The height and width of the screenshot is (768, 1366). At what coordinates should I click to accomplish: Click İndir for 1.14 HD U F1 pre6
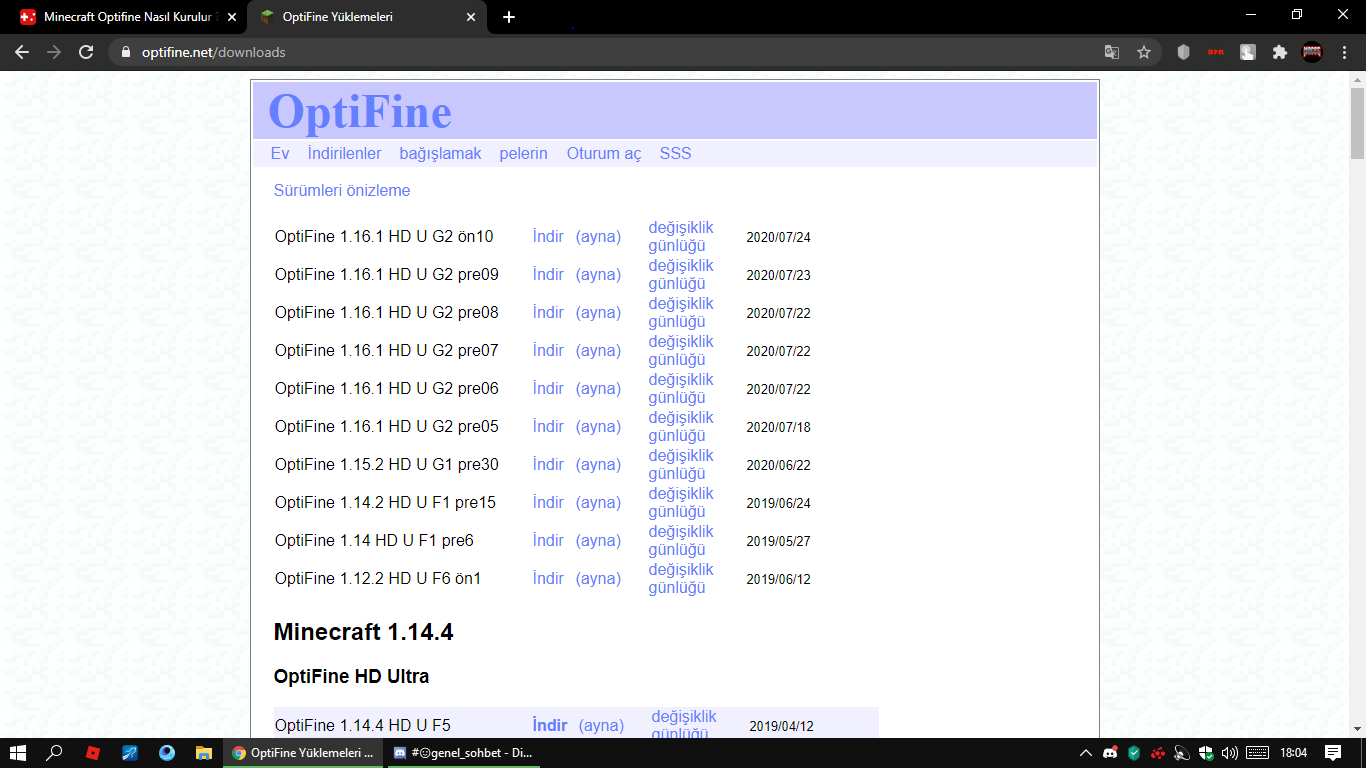(x=548, y=541)
